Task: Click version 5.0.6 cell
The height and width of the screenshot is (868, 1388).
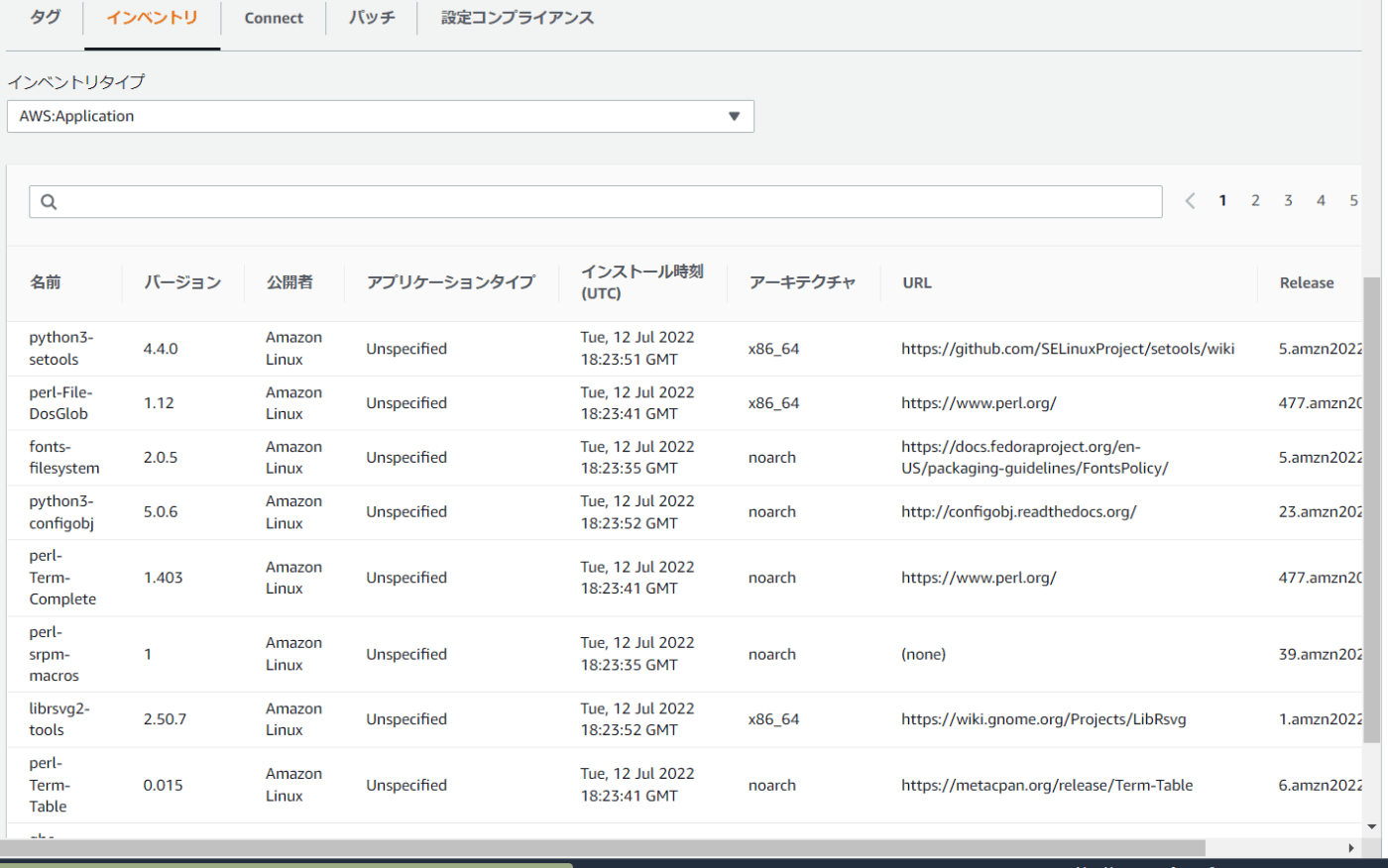Action: coord(161,512)
